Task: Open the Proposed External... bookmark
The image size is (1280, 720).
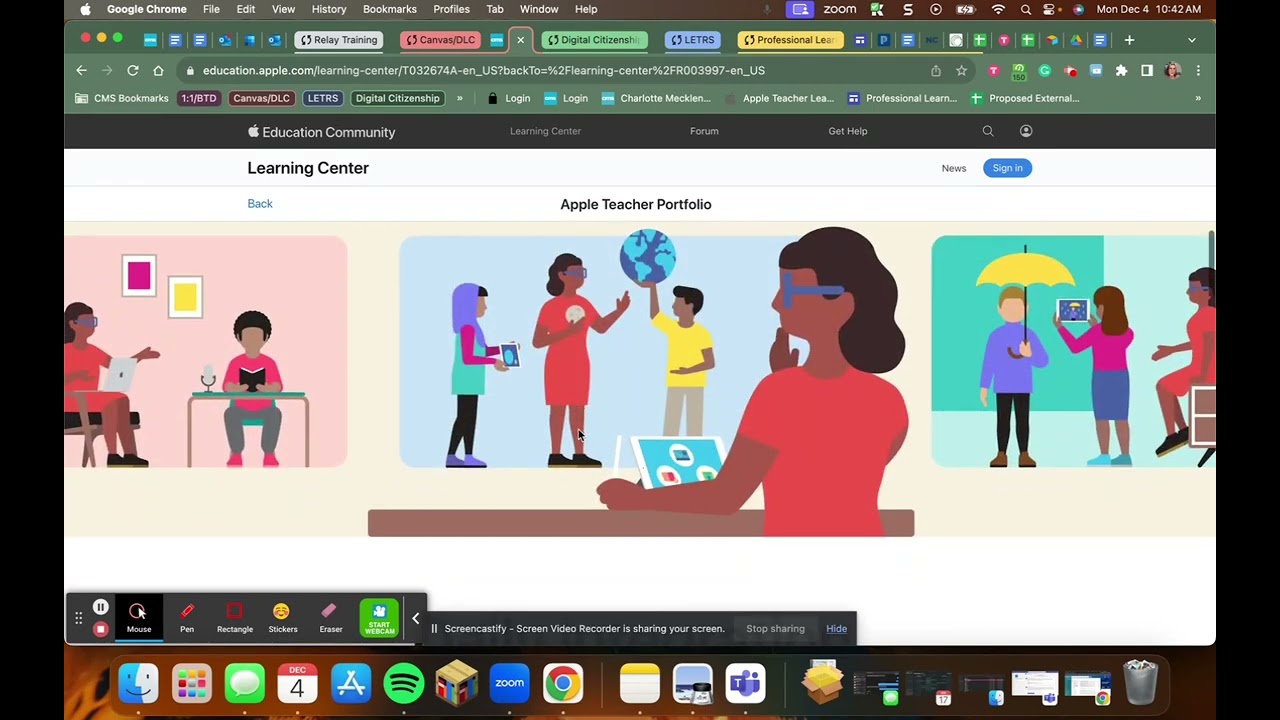Action: (x=1025, y=98)
